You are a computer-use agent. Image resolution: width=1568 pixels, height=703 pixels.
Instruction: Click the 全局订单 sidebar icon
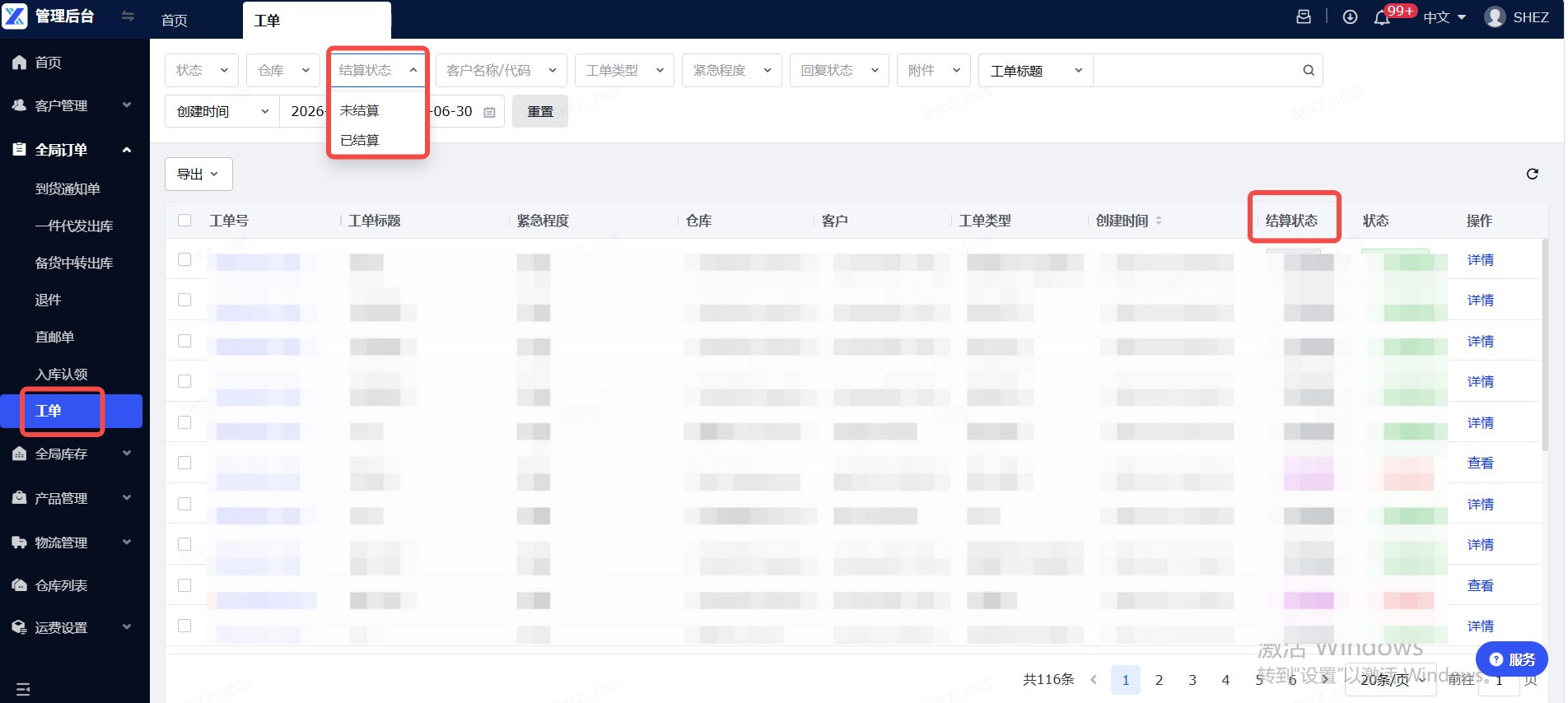tap(19, 150)
